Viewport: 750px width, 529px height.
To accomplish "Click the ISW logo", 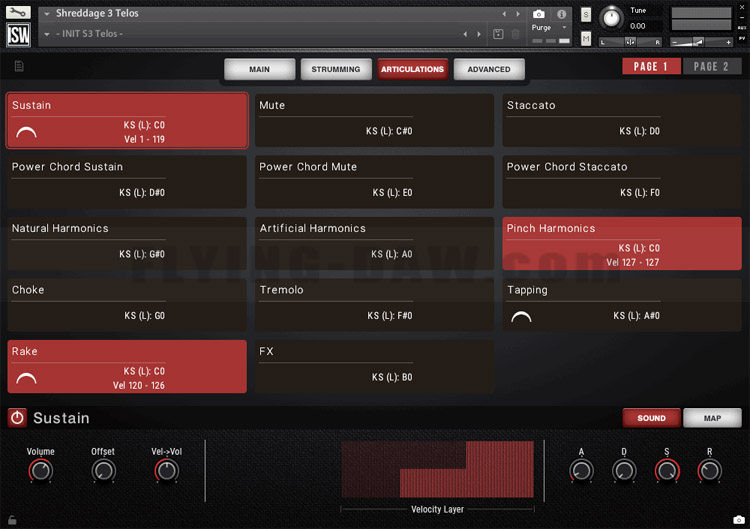I will tap(18, 34).
